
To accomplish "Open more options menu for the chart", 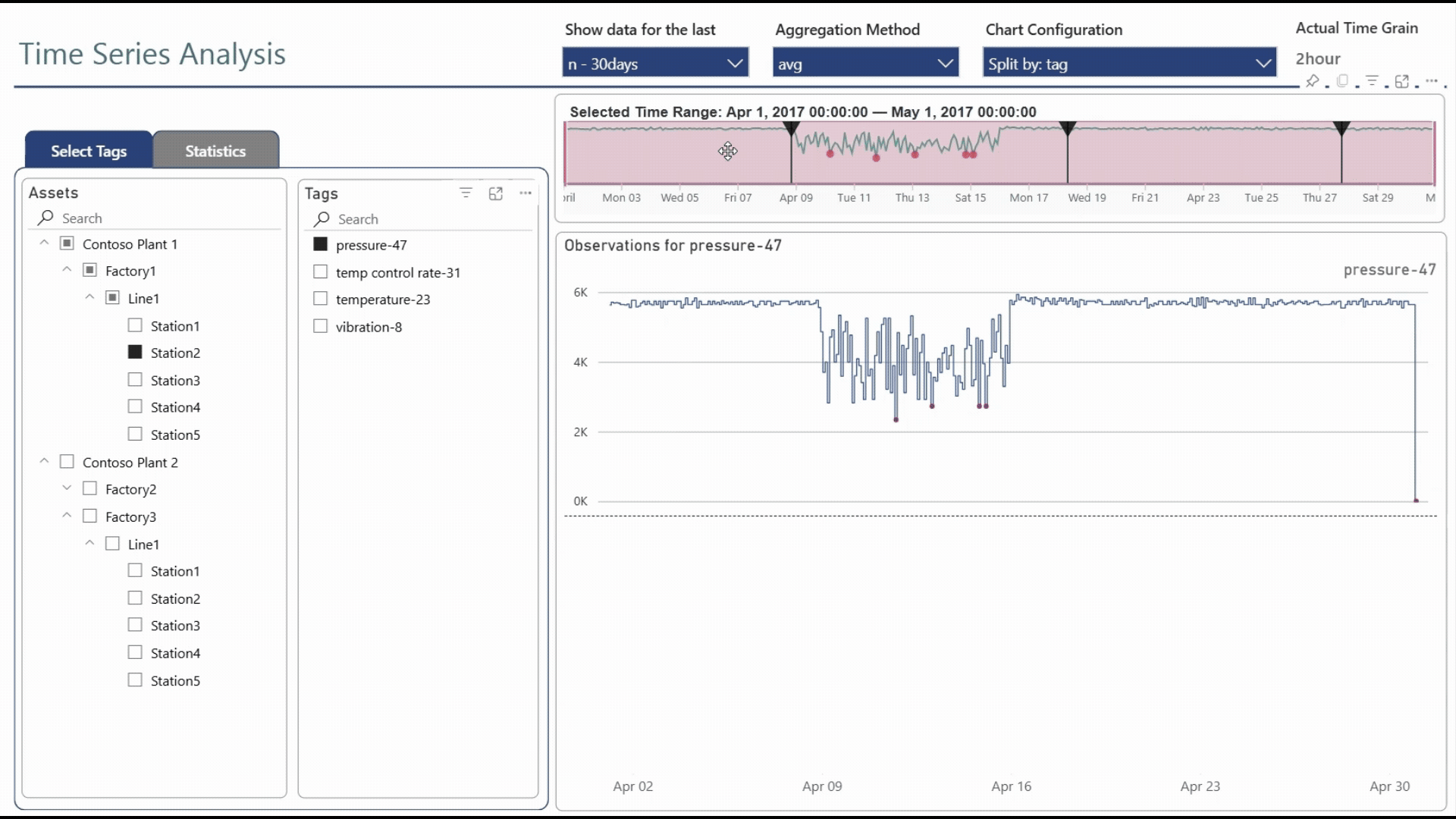I will pos(1433,81).
